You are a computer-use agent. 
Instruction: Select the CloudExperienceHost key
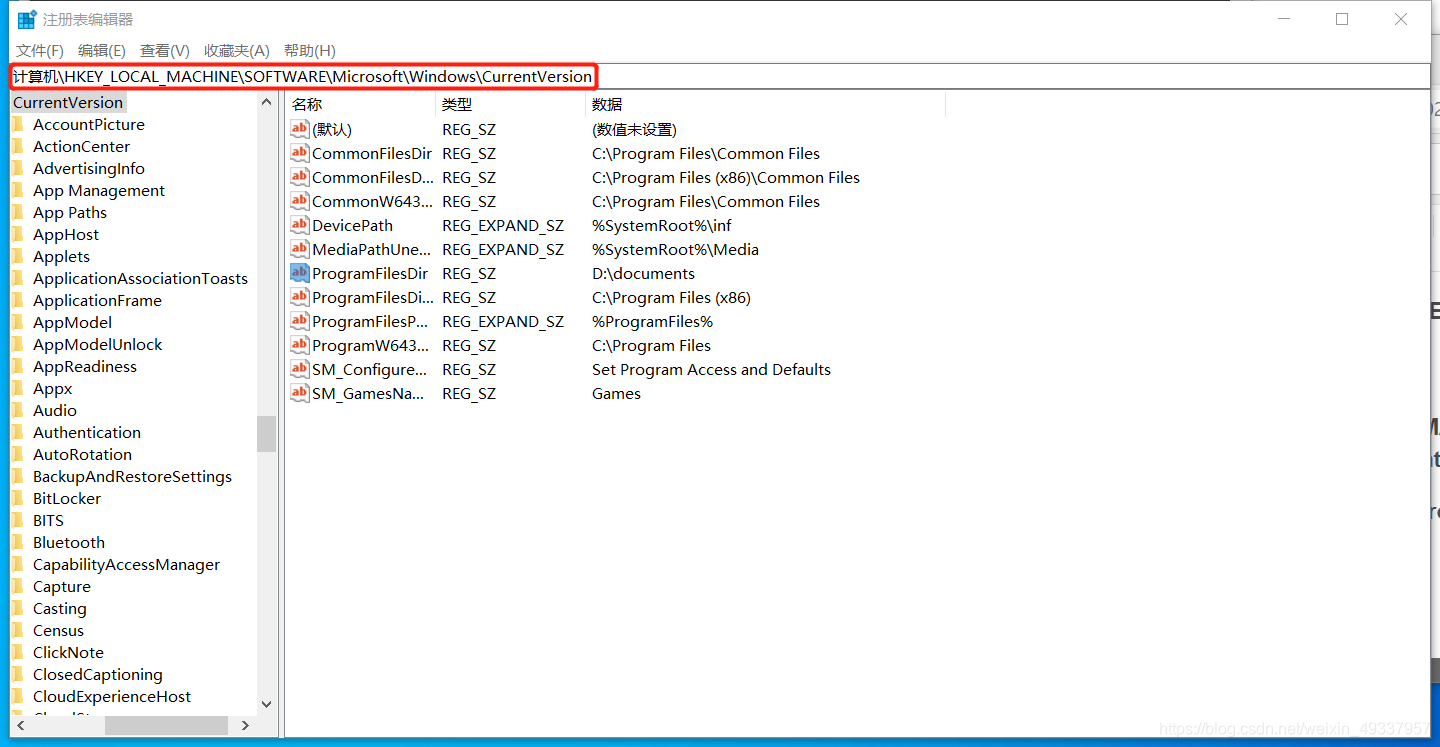[x=112, y=696]
